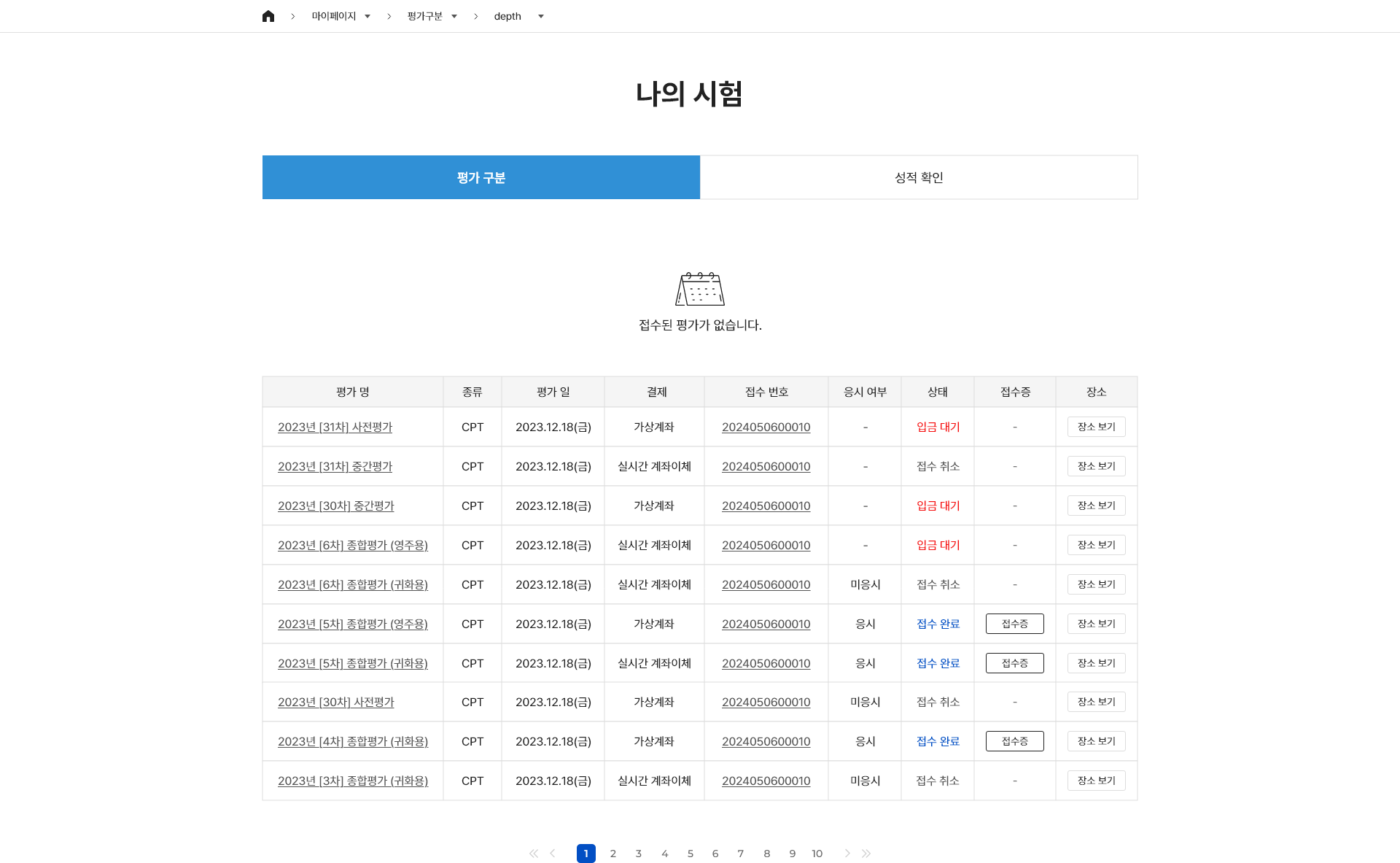The height and width of the screenshot is (863, 1400).
Task: Click 접수 취소 status in [30차] 사전평가 row
Action: click(x=938, y=702)
